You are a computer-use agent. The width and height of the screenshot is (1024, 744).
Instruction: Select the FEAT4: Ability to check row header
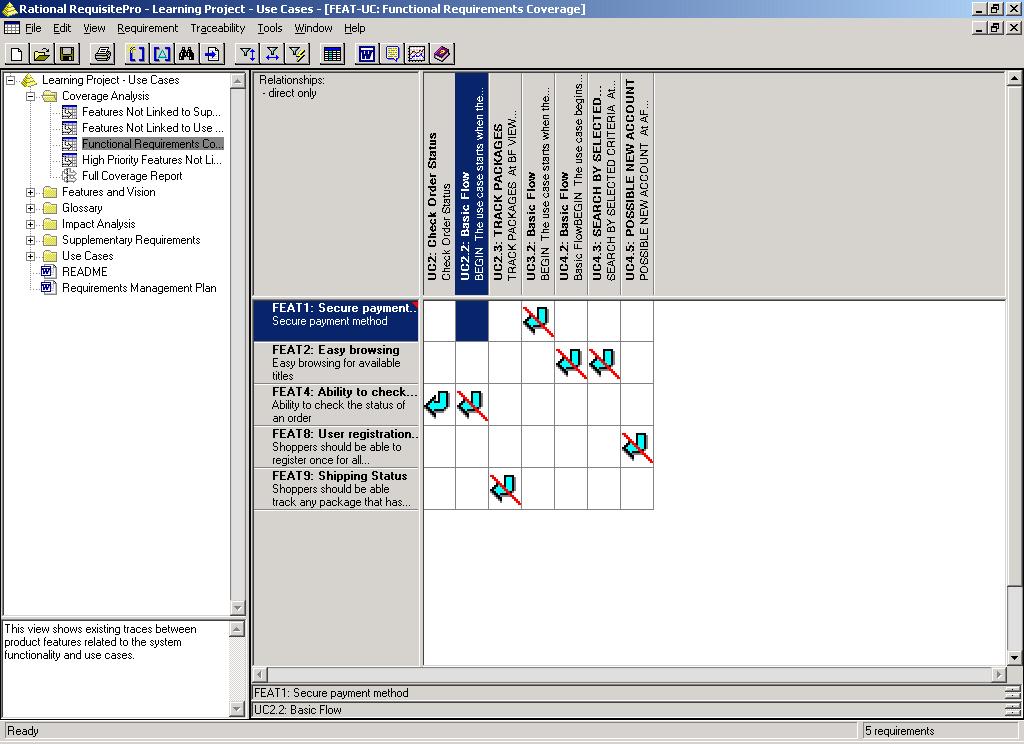[x=336, y=404]
